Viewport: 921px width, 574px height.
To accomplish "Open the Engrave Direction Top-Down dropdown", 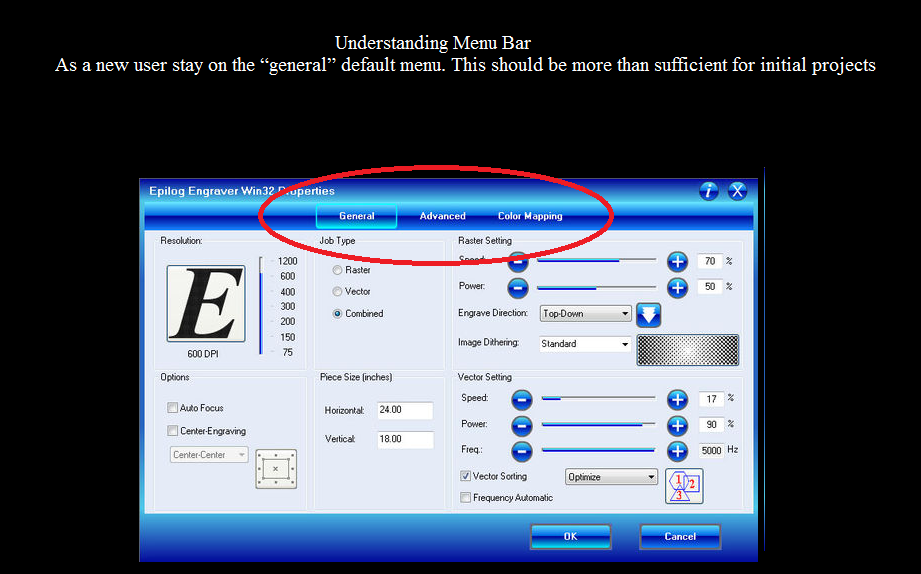I will (585, 314).
